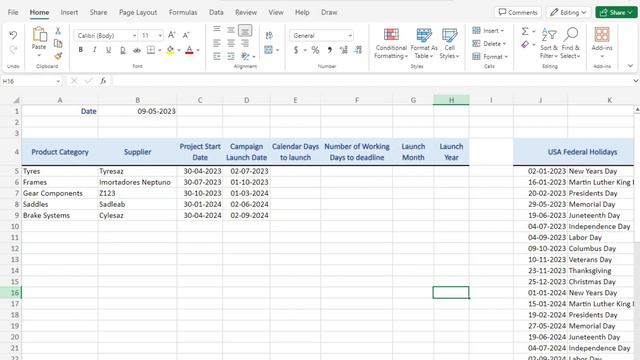Click the Borders icon
This screenshot has height=360, width=640.
coord(151,50)
